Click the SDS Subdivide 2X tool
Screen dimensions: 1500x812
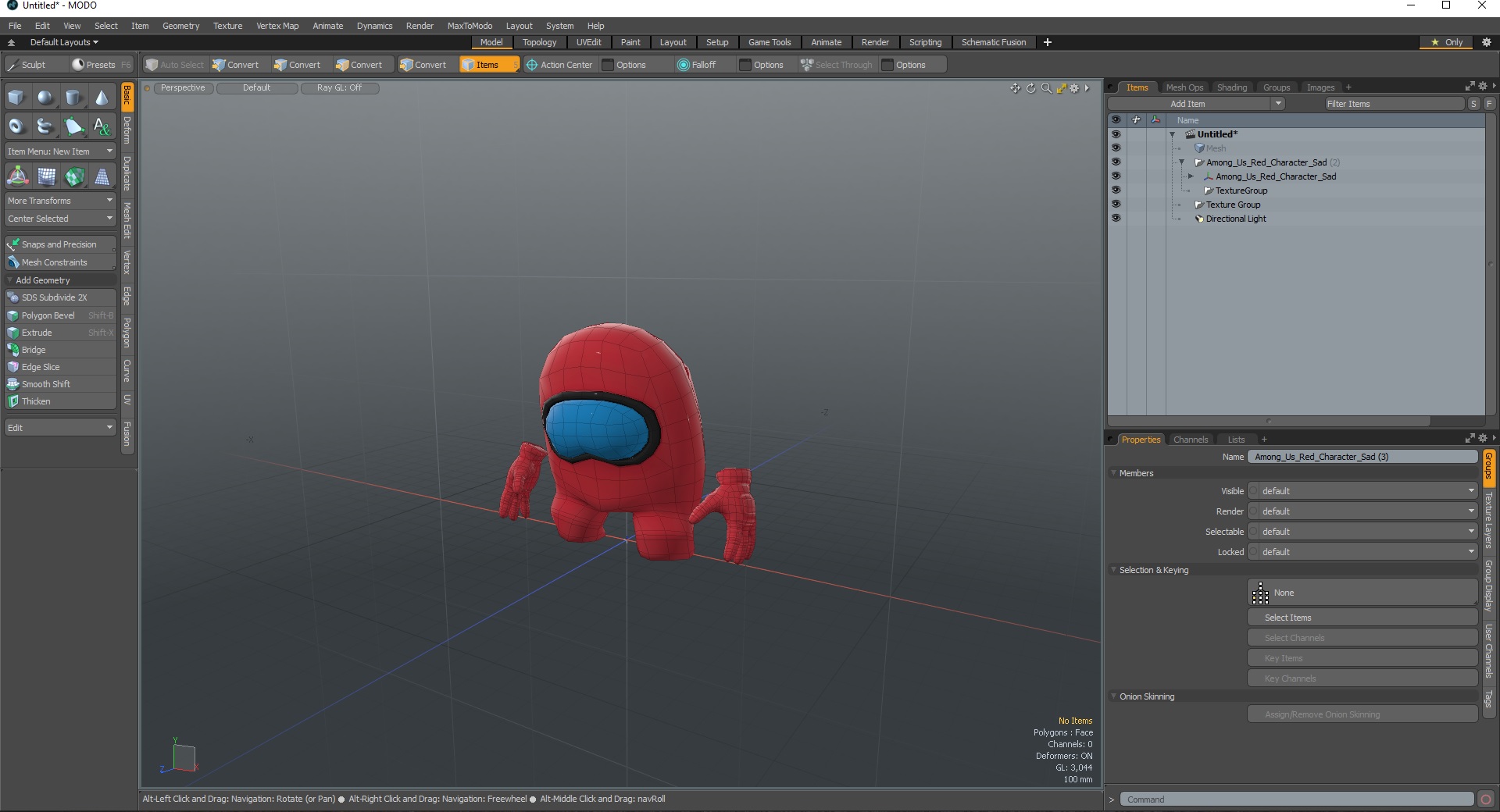click(60, 297)
